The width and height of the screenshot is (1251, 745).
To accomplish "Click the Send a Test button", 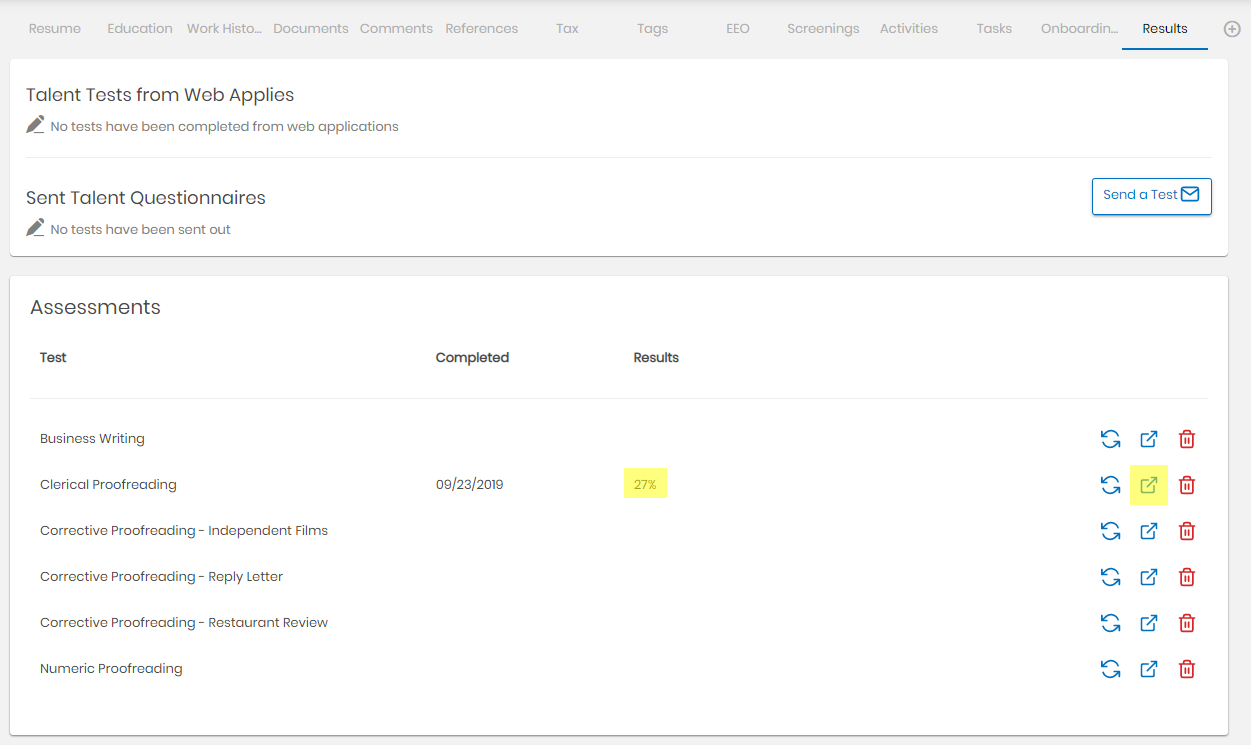I will (1151, 196).
